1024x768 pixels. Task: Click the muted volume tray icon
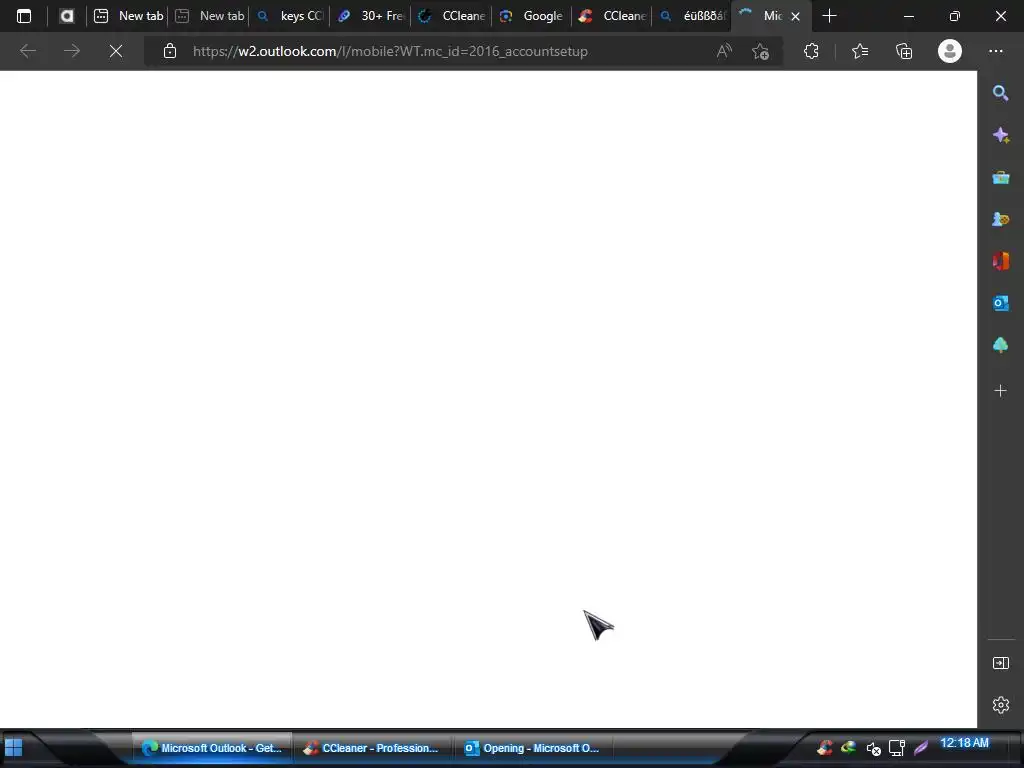click(x=873, y=748)
